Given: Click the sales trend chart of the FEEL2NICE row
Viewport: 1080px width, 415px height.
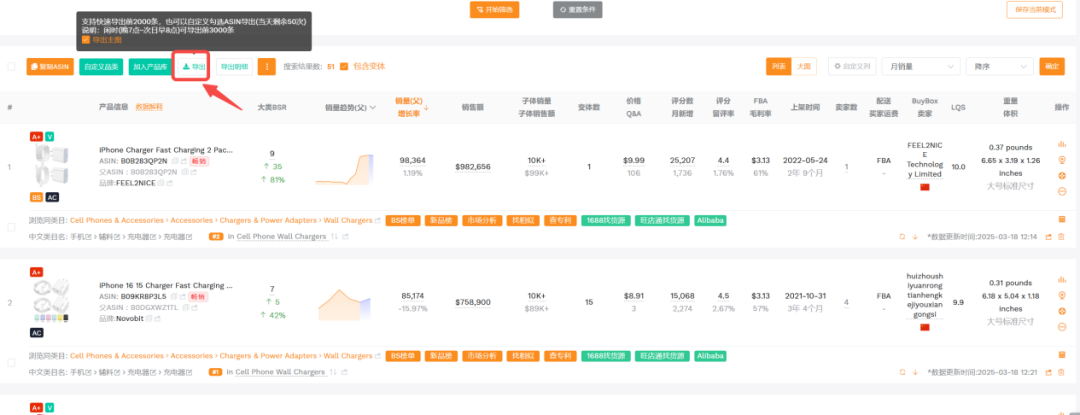Looking at the screenshot, I should point(344,169).
